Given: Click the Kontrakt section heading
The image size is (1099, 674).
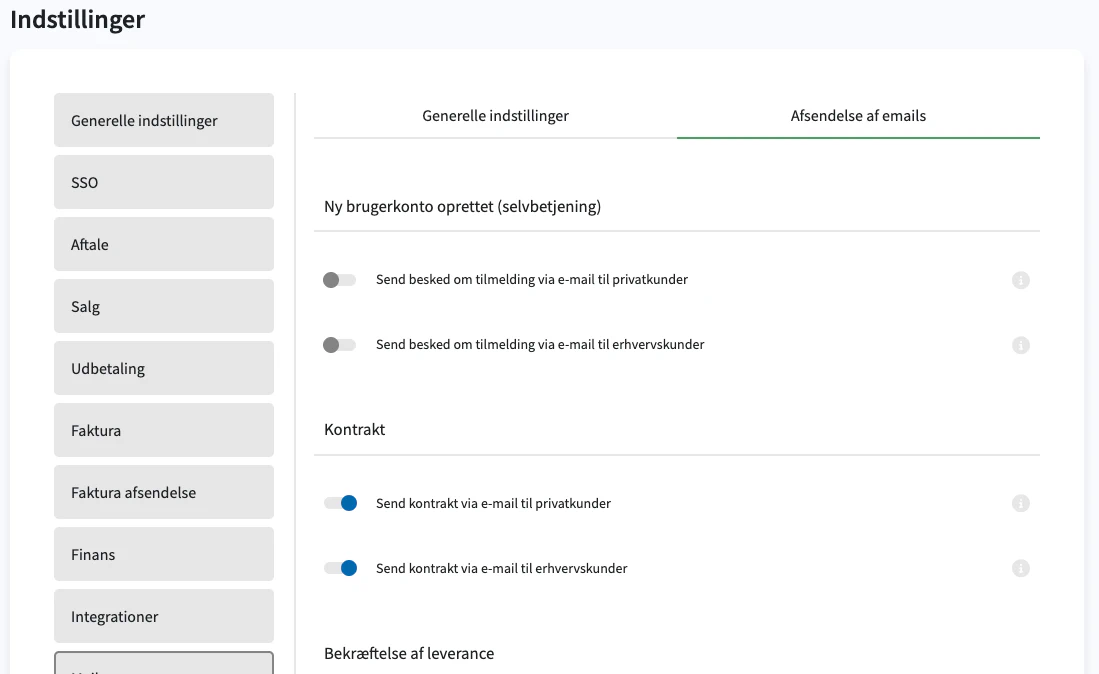Looking at the screenshot, I should 355,429.
